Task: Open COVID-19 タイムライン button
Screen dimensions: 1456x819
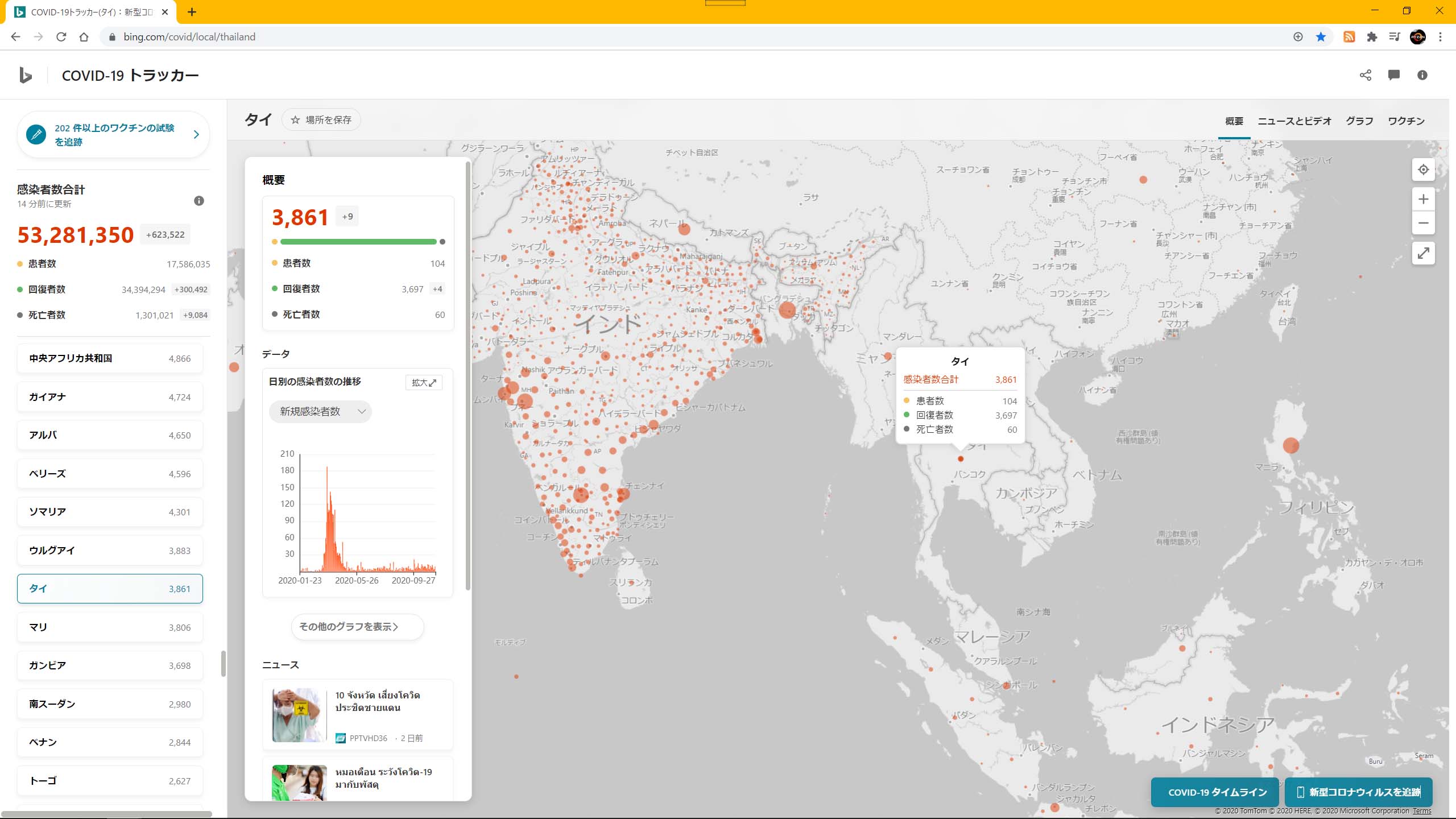Action: coord(1215,792)
